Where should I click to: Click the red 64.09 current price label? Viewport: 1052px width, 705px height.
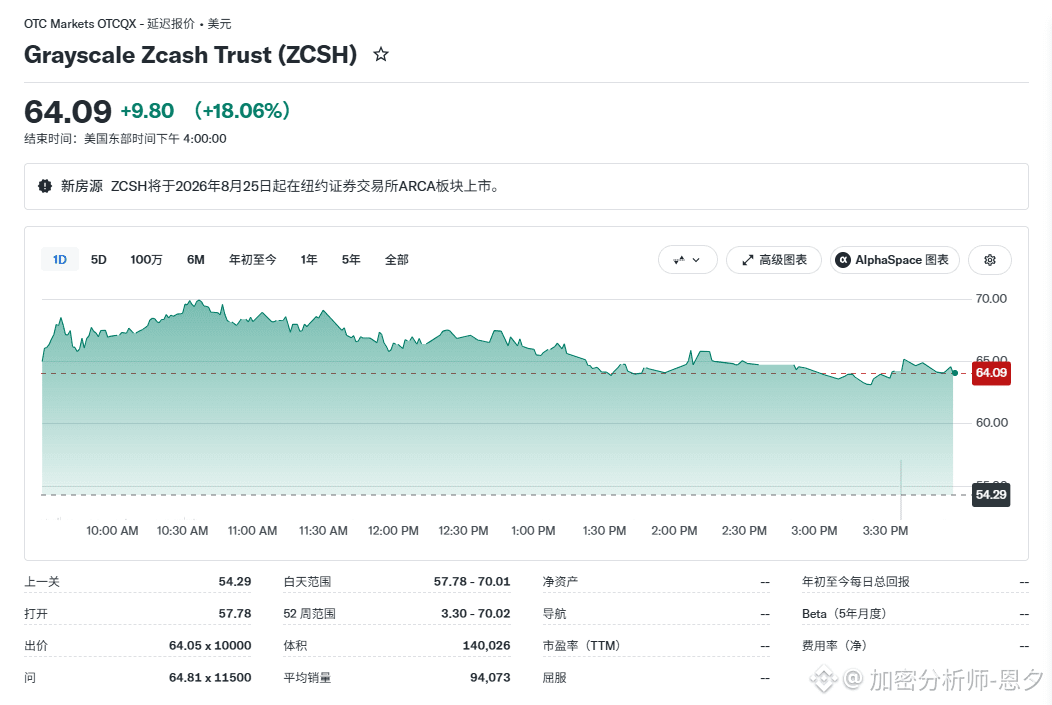pos(991,373)
